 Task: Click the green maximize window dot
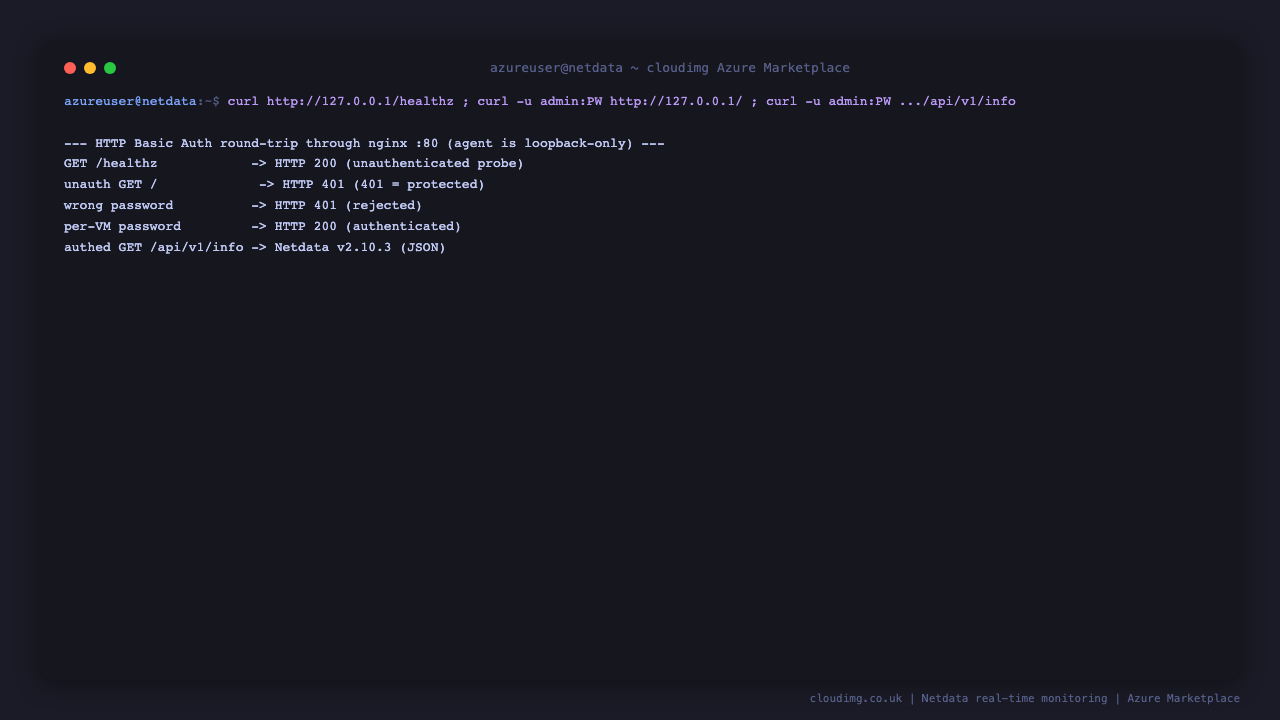(110, 68)
